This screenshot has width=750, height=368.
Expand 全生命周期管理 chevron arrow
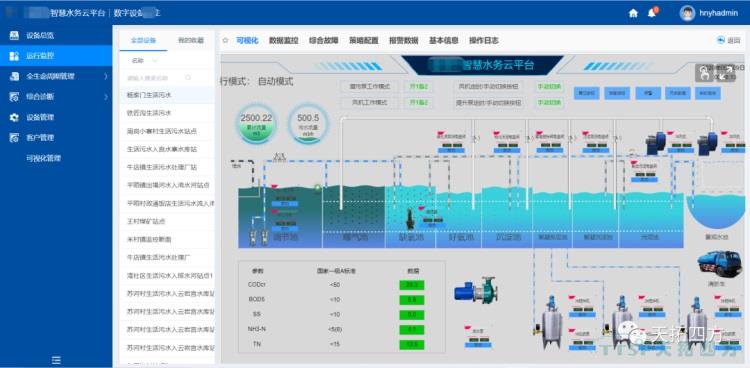[x=106, y=76]
